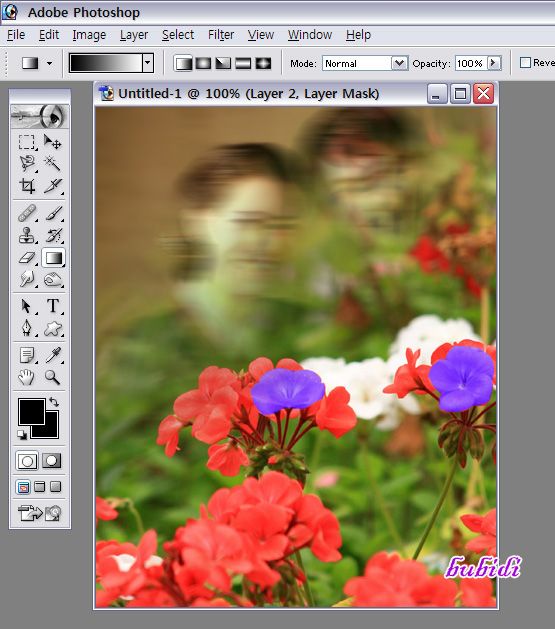Toggle the Reverse checkbox

(525, 63)
